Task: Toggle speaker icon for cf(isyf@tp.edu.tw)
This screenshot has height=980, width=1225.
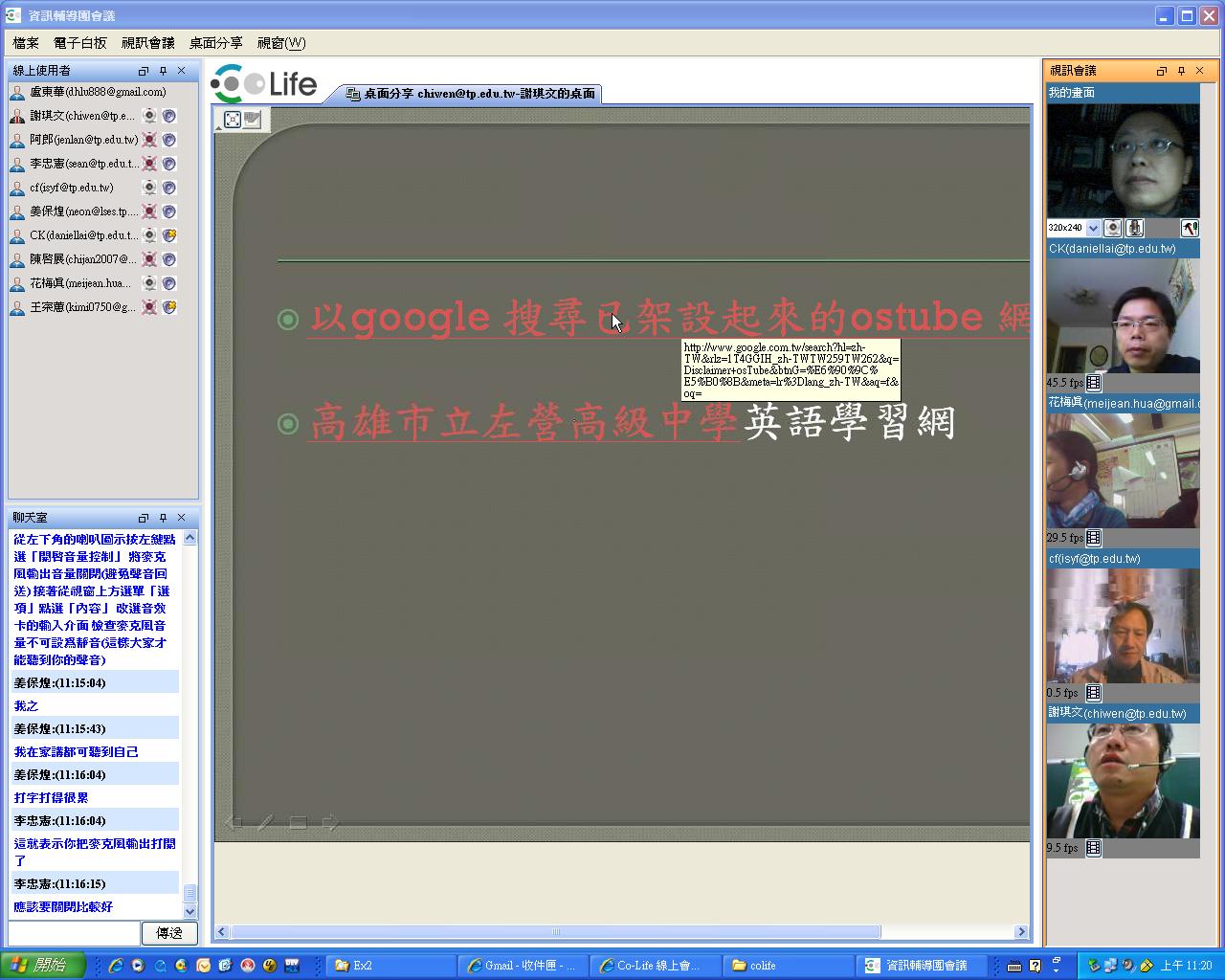Action: pos(169,188)
